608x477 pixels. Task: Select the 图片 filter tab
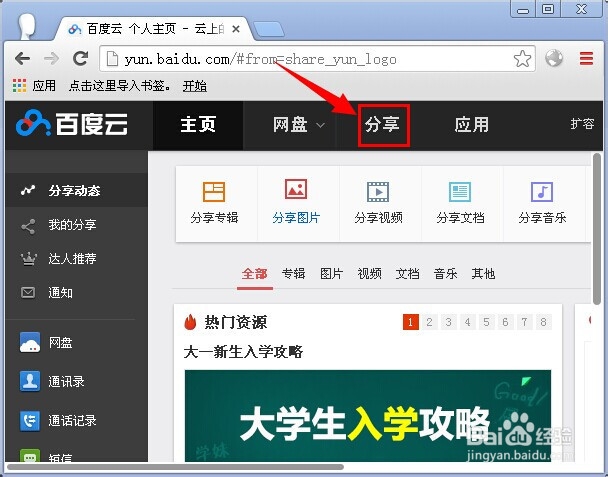332,274
